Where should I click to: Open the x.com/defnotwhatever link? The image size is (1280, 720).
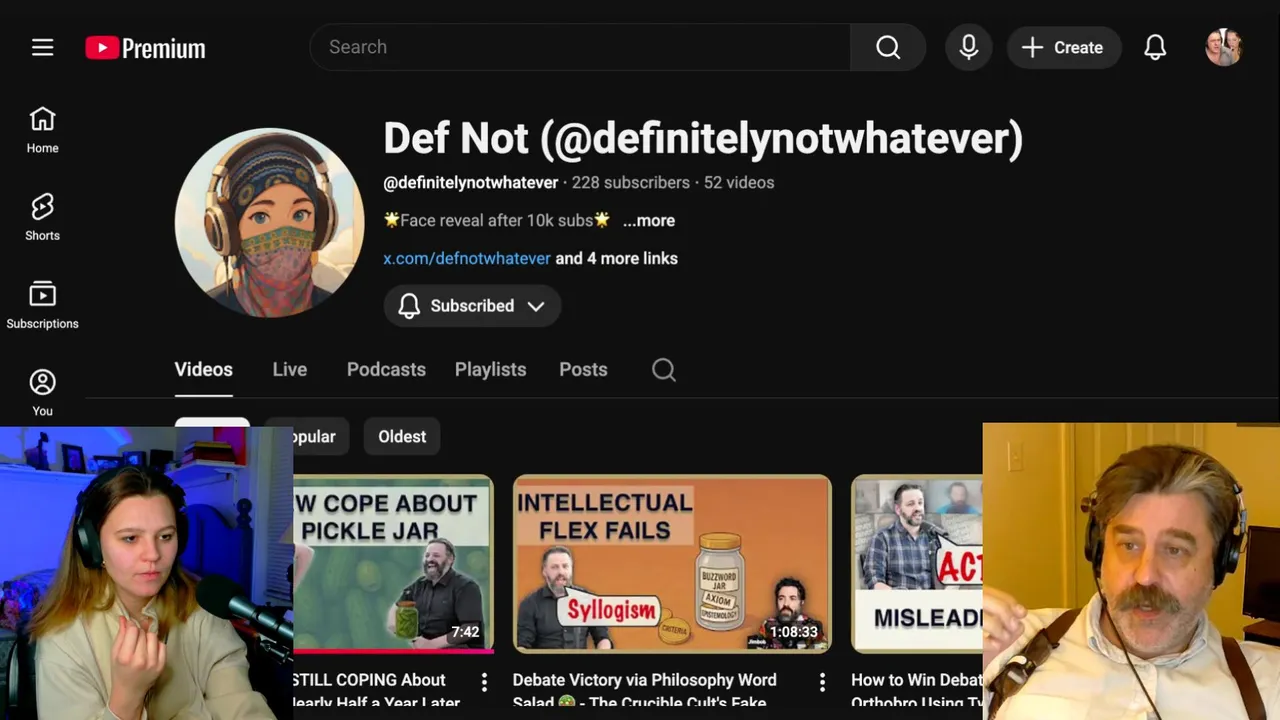[467, 259]
